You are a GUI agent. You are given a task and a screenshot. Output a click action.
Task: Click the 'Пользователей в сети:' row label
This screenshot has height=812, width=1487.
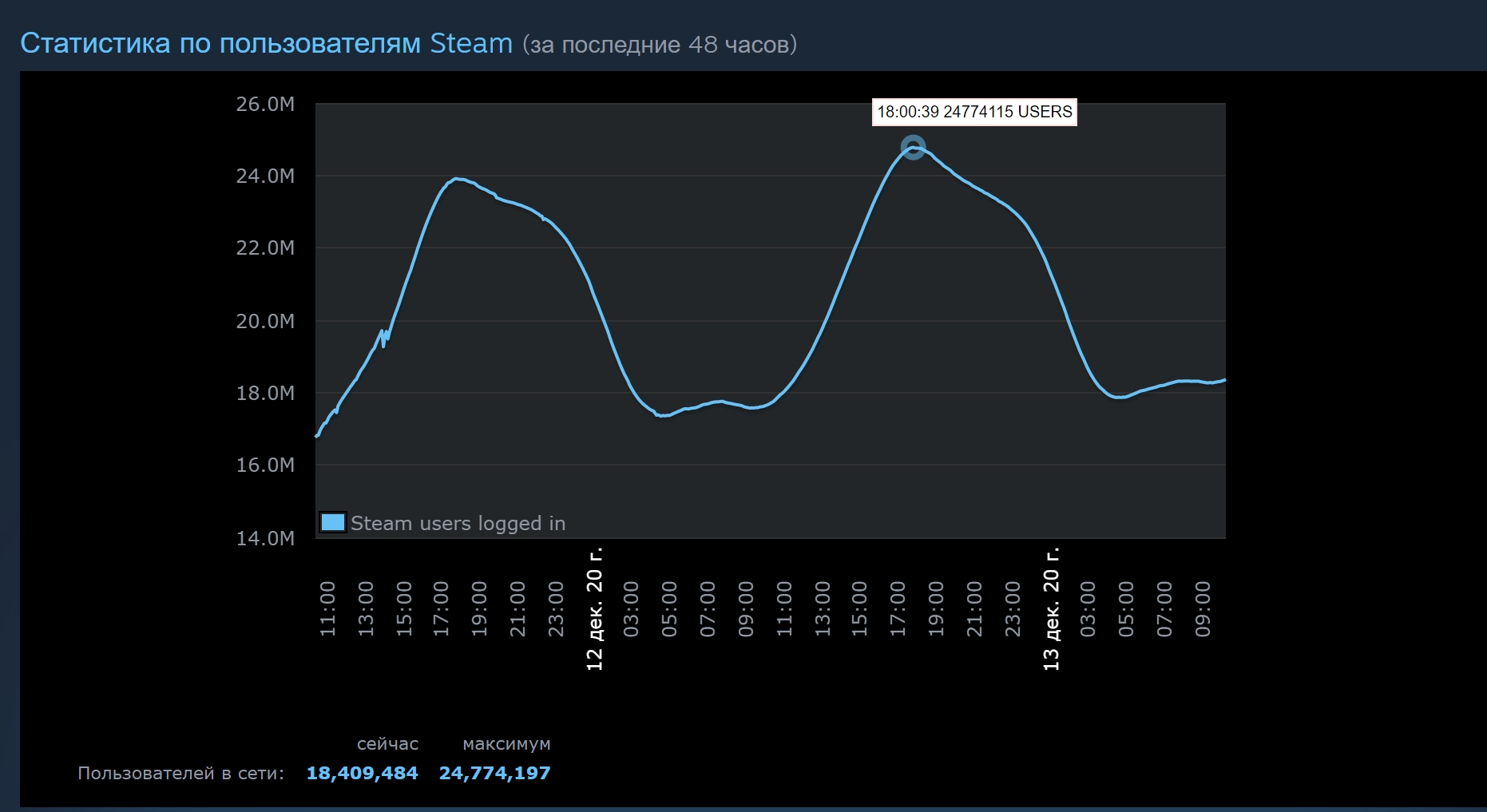point(180,773)
